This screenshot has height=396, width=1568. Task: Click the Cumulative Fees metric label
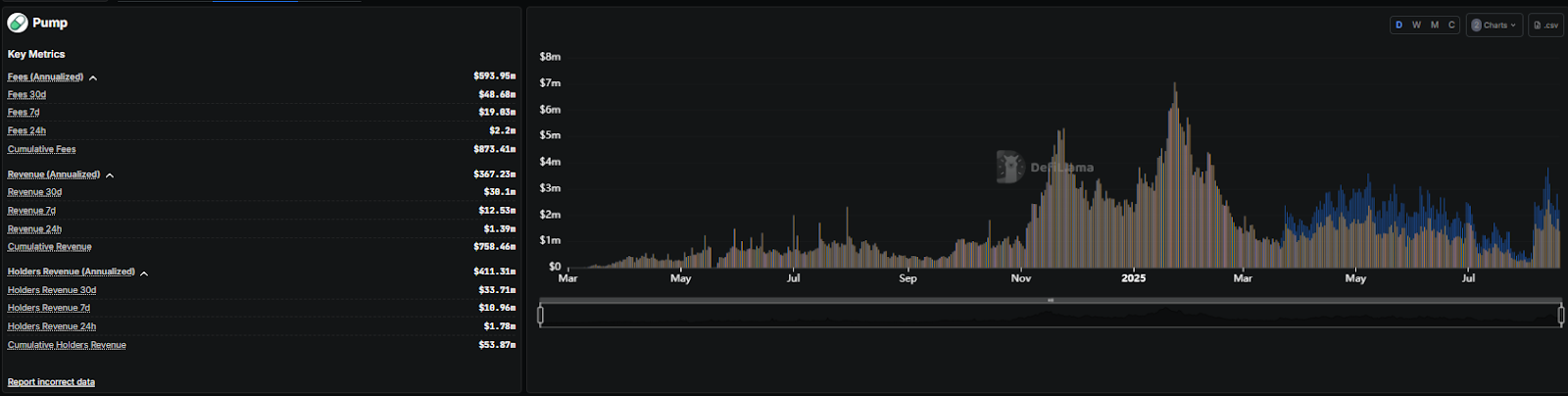tap(41, 149)
